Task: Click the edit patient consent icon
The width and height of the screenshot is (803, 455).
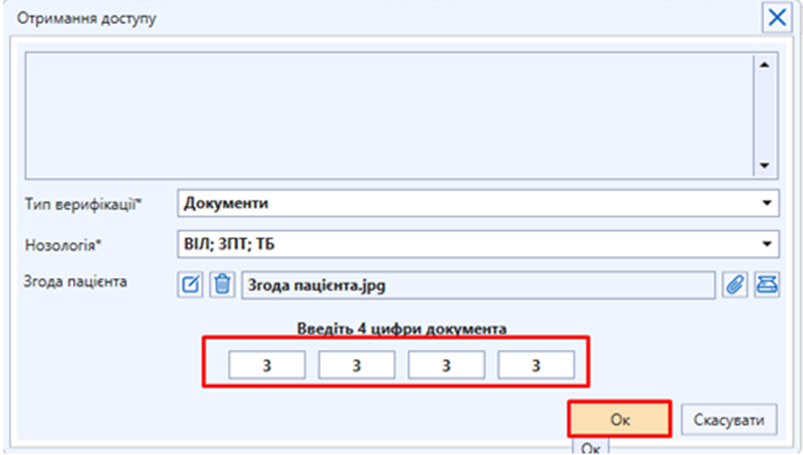Action: (x=190, y=284)
